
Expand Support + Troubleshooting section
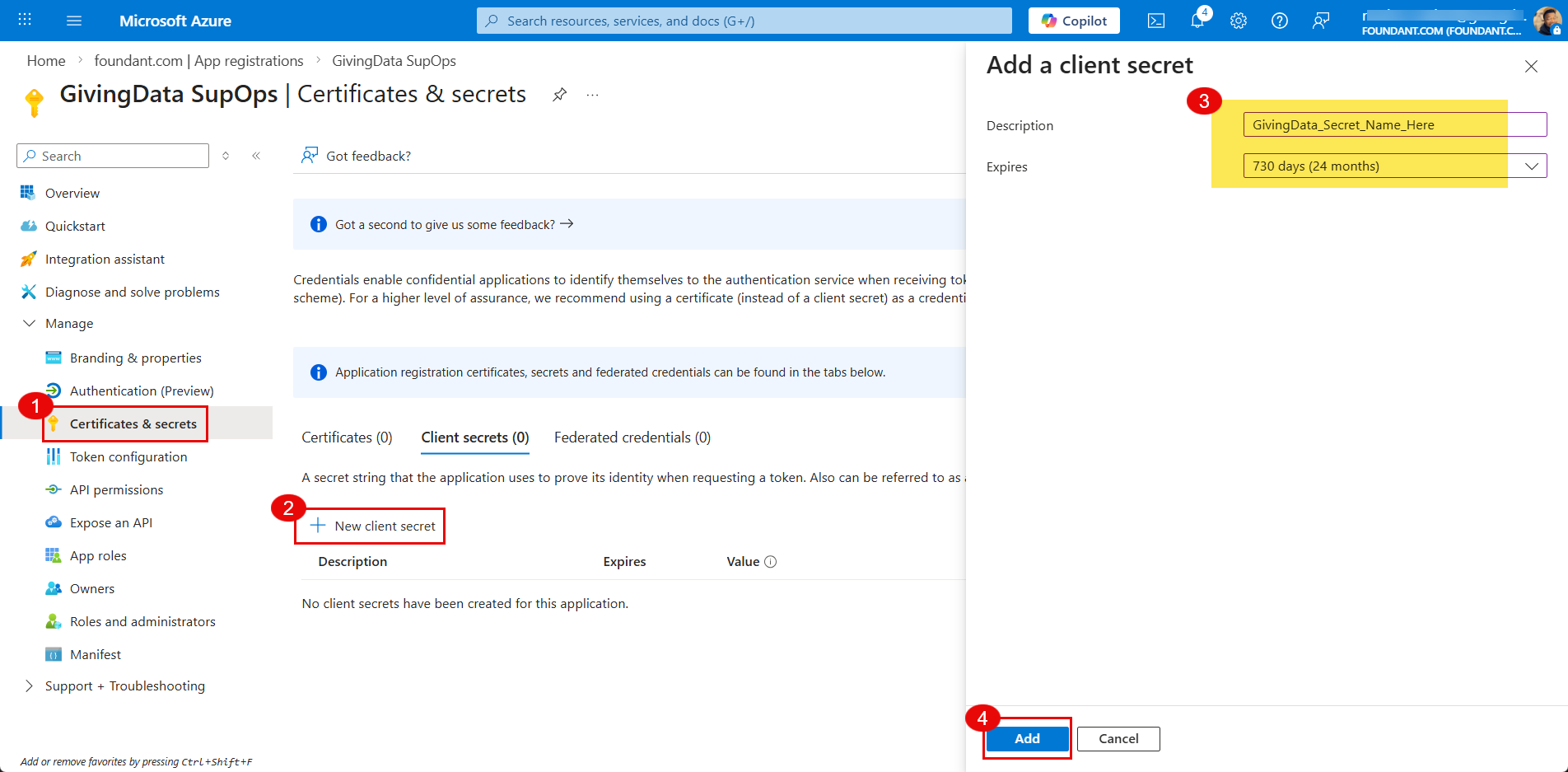point(29,685)
